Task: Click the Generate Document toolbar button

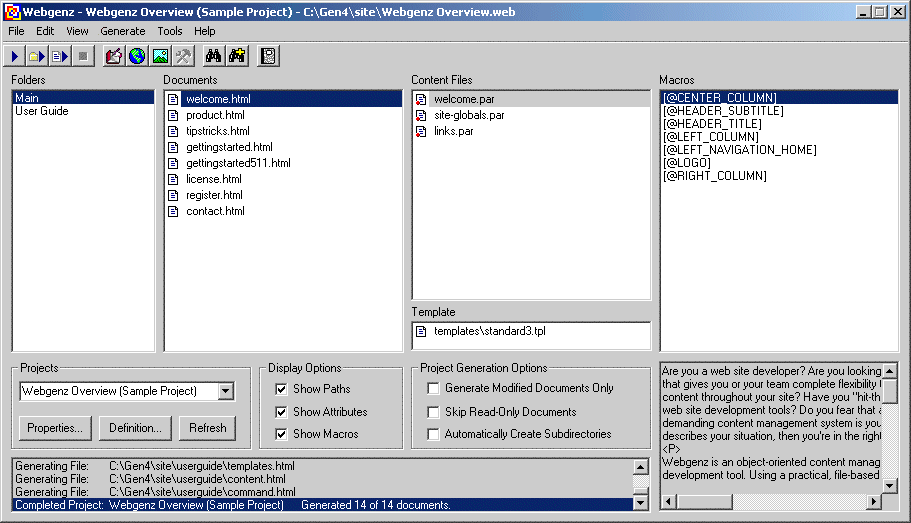Action: (60, 56)
